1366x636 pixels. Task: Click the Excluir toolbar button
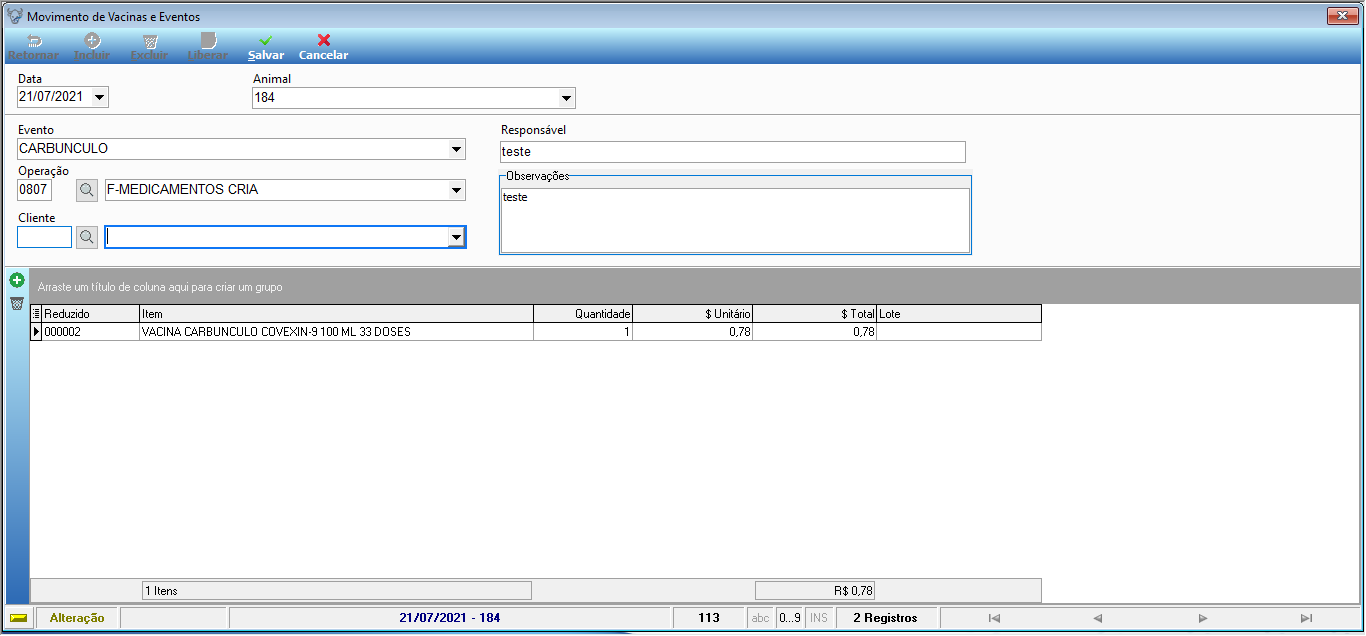(149, 47)
